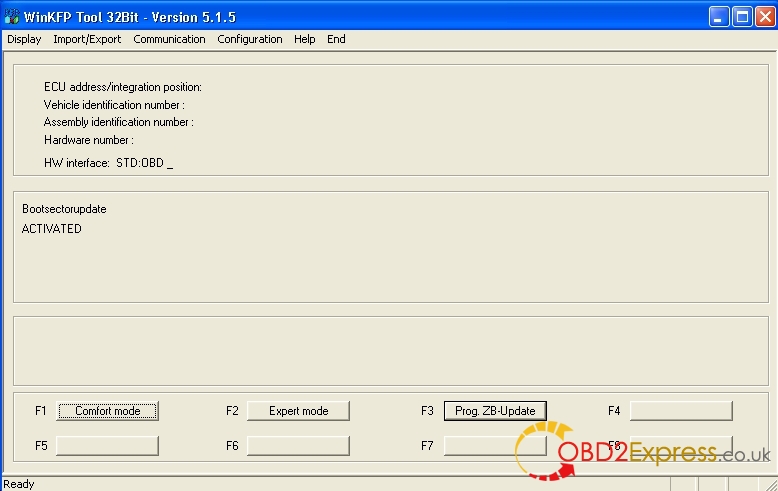Viewport: 778px width, 491px height.
Task: Open the Configuration menu
Action: click(x=250, y=39)
